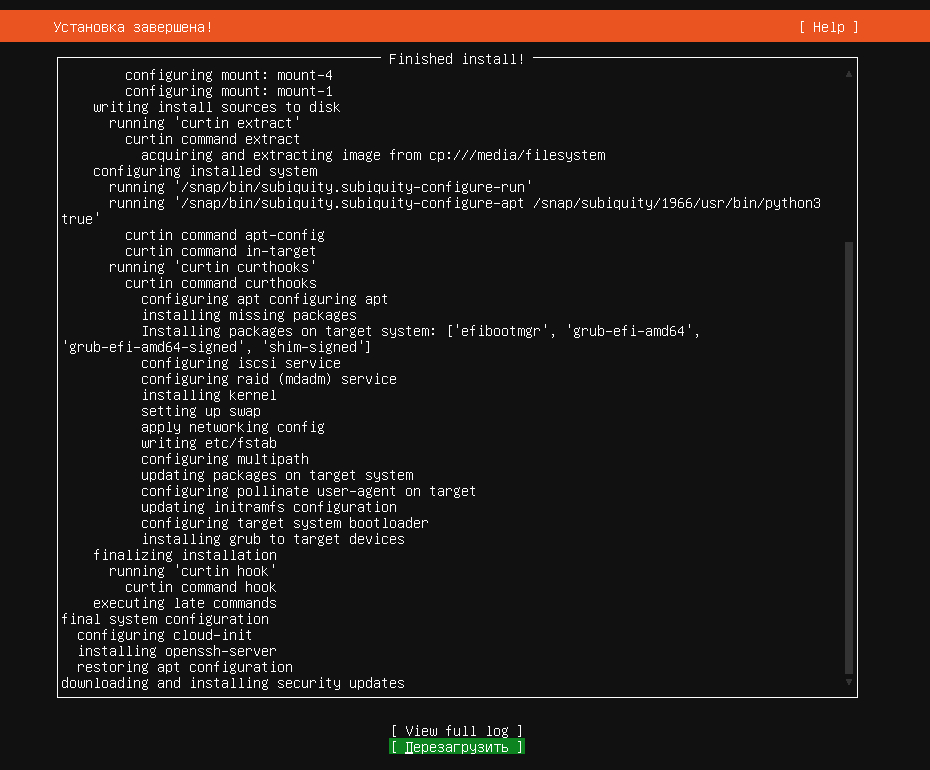Image resolution: width=930 pixels, height=770 pixels.
Task: Click the log scrollbar thumb
Action: (x=849, y=458)
